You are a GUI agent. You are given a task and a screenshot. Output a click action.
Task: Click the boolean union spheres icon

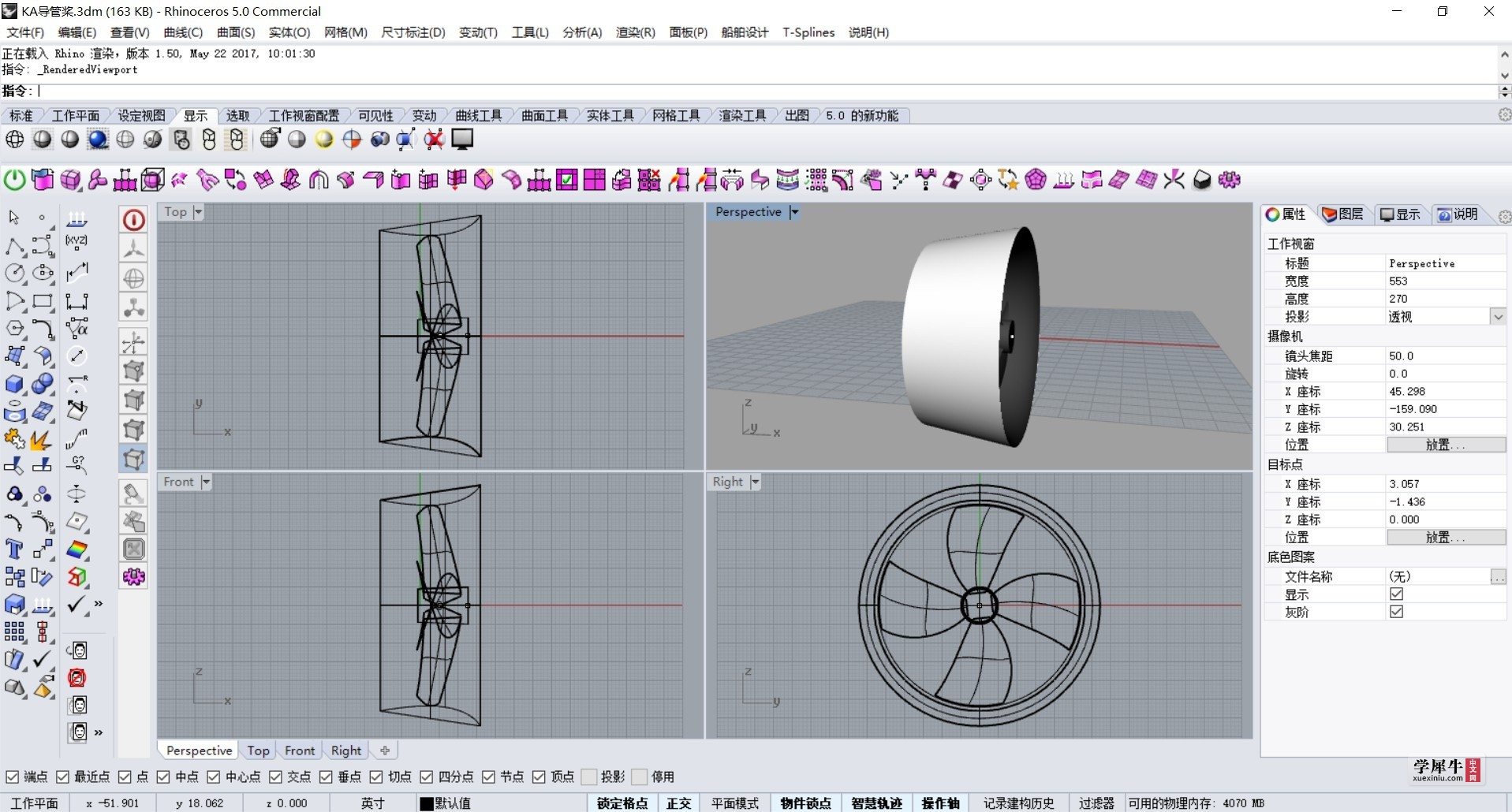[x=43, y=384]
